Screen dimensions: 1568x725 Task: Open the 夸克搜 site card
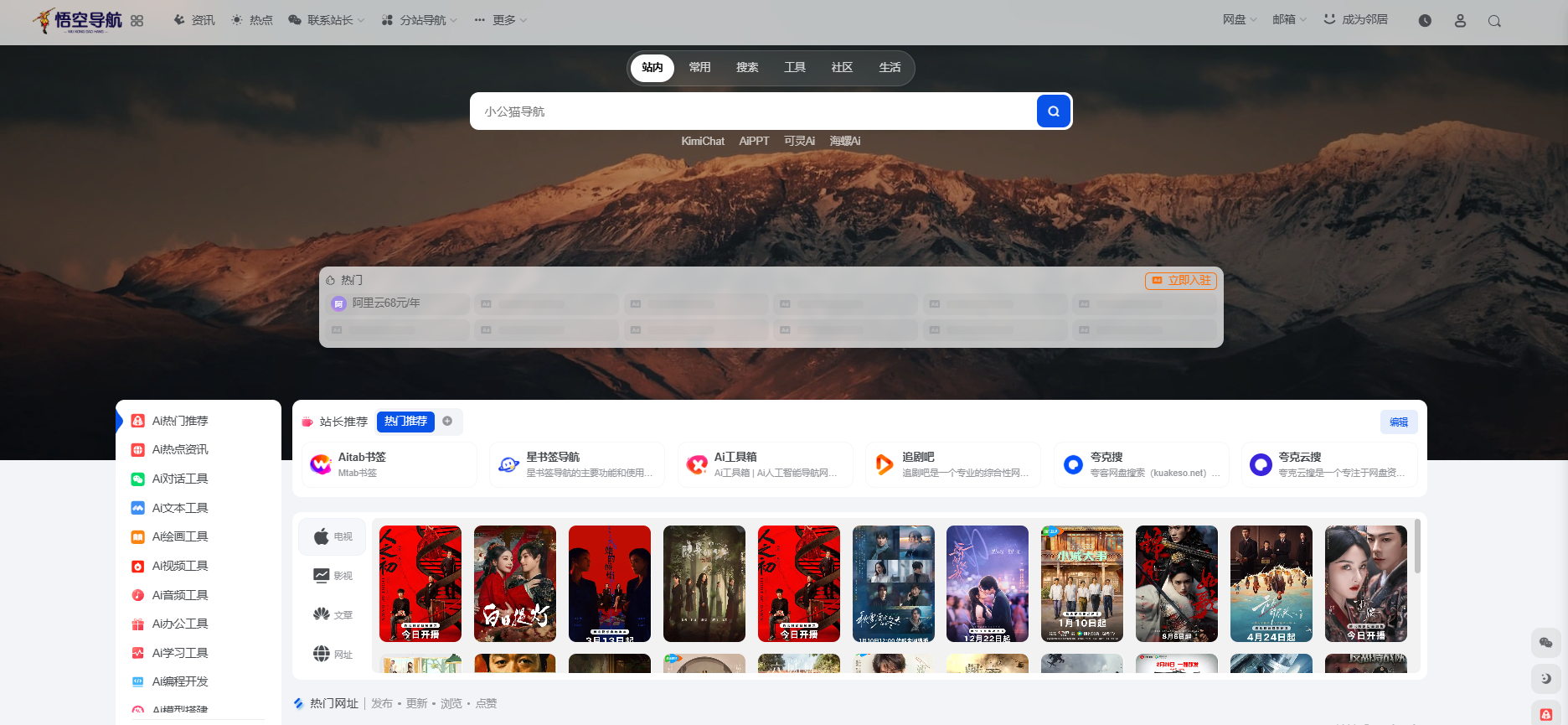point(1142,464)
